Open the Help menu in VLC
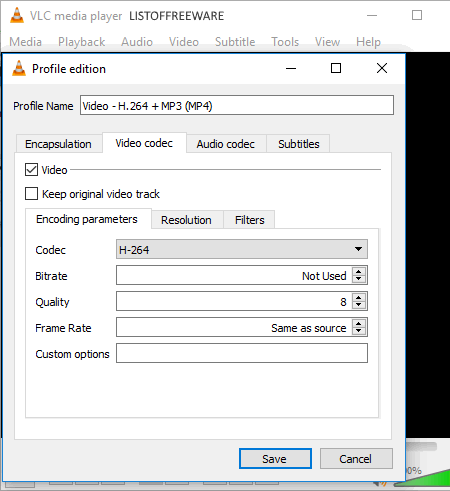The width and height of the screenshot is (450, 491). pos(368,42)
